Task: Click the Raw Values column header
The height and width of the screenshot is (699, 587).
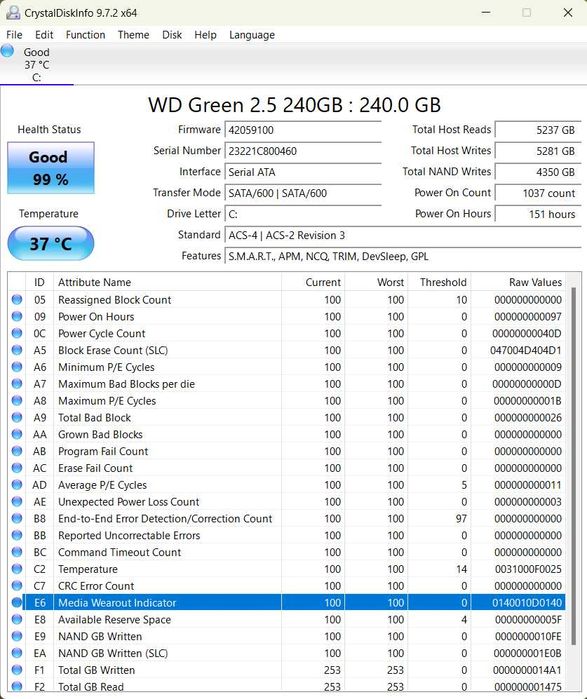Action: [518, 282]
